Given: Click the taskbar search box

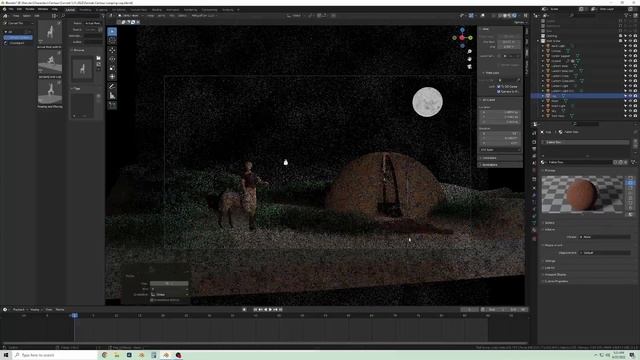Looking at the screenshot, I should pyautogui.click(x=55, y=355).
